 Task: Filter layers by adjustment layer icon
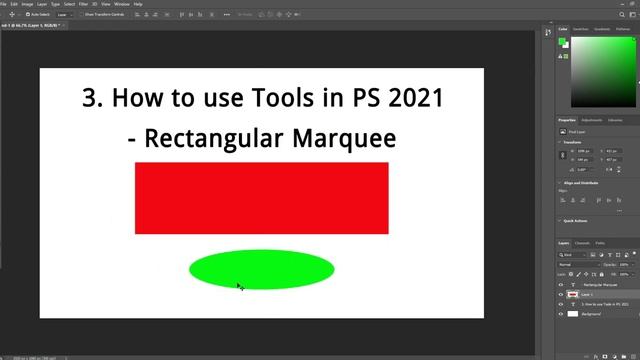pos(601,255)
